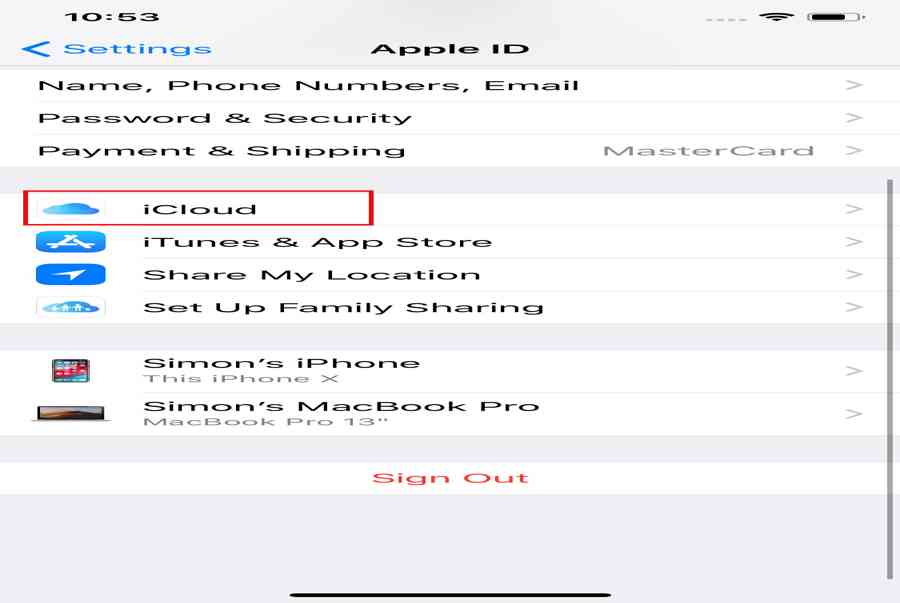Screen dimensions: 900x603
Task: Tap the Share My Location arrow icon
Action: (x=71, y=274)
